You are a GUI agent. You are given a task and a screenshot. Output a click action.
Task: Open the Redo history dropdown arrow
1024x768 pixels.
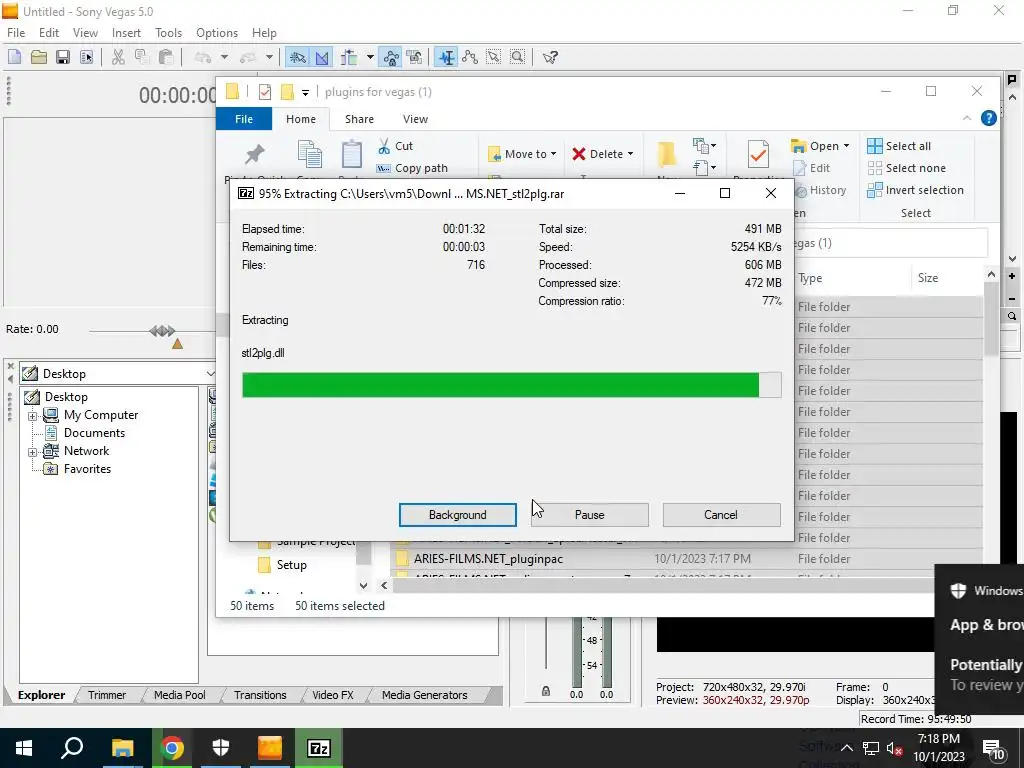[269, 57]
